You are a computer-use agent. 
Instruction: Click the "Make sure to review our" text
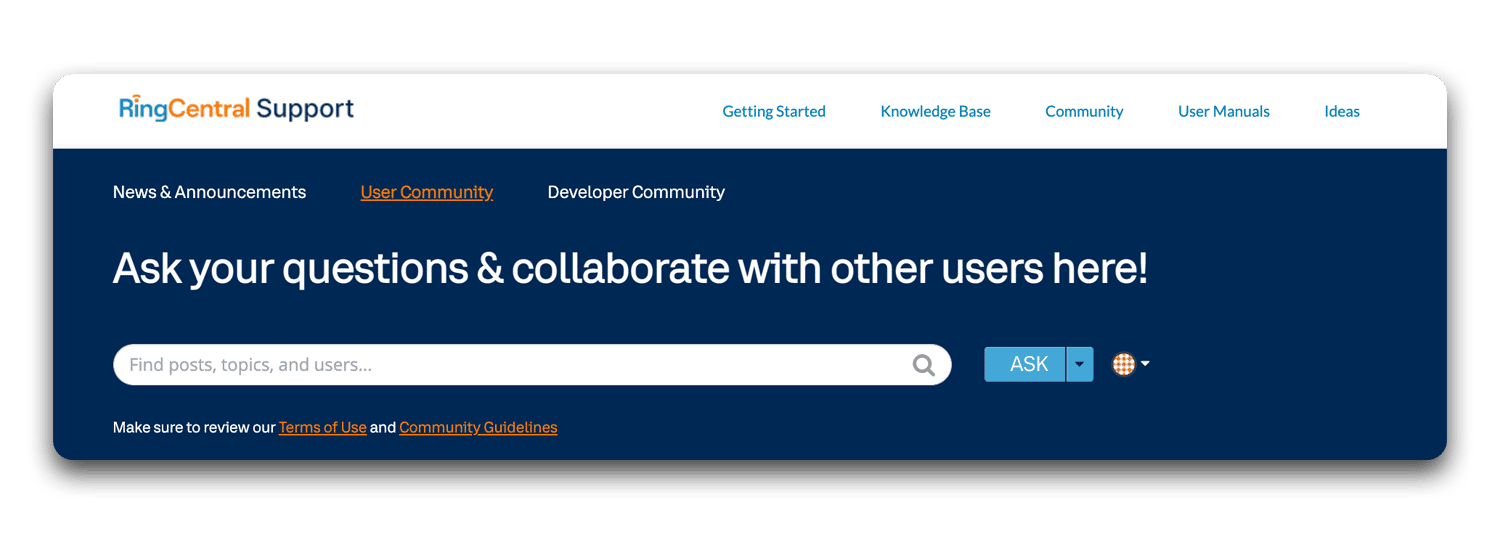click(194, 428)
